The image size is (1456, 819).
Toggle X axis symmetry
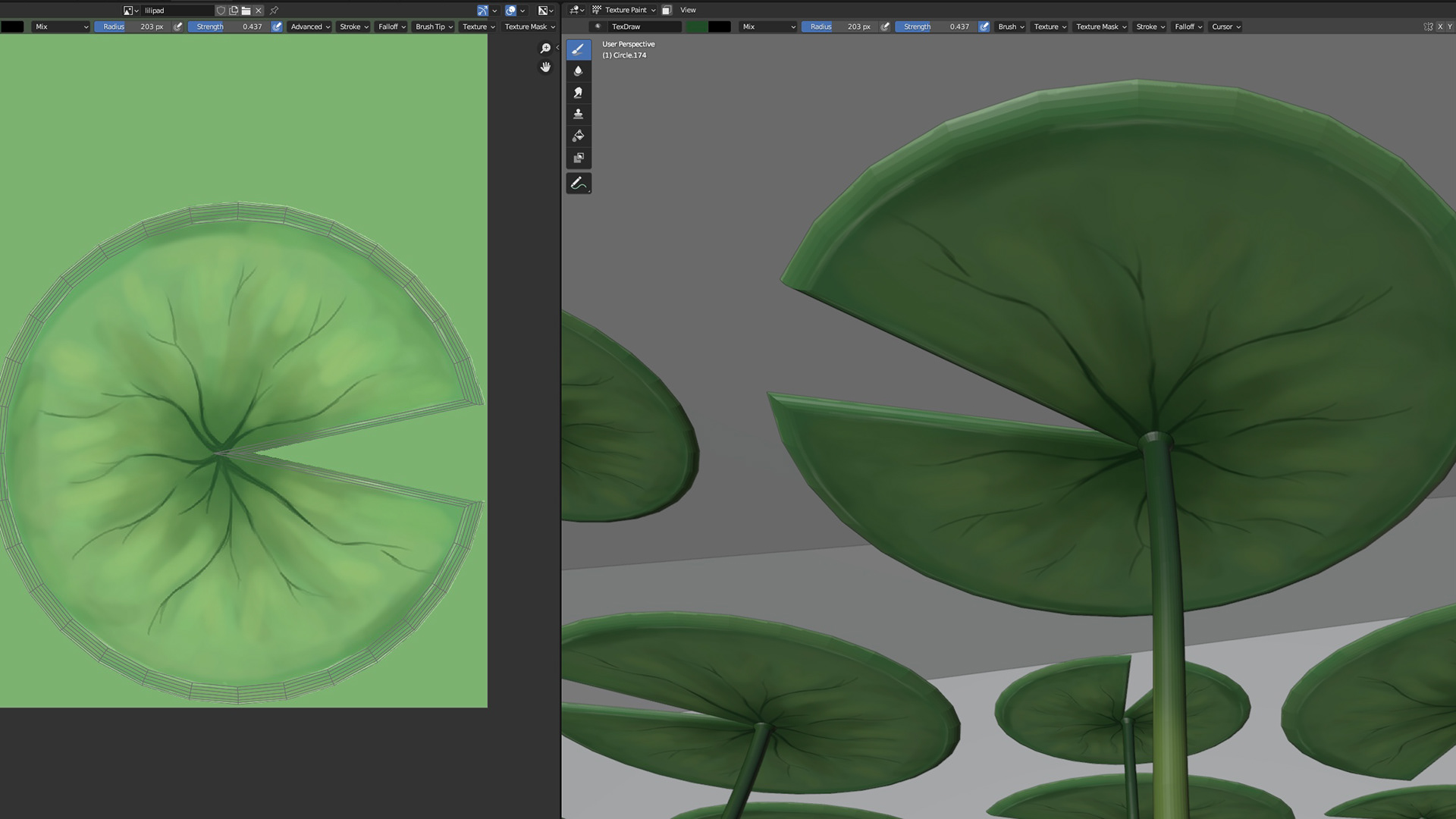click(1440, 27)
